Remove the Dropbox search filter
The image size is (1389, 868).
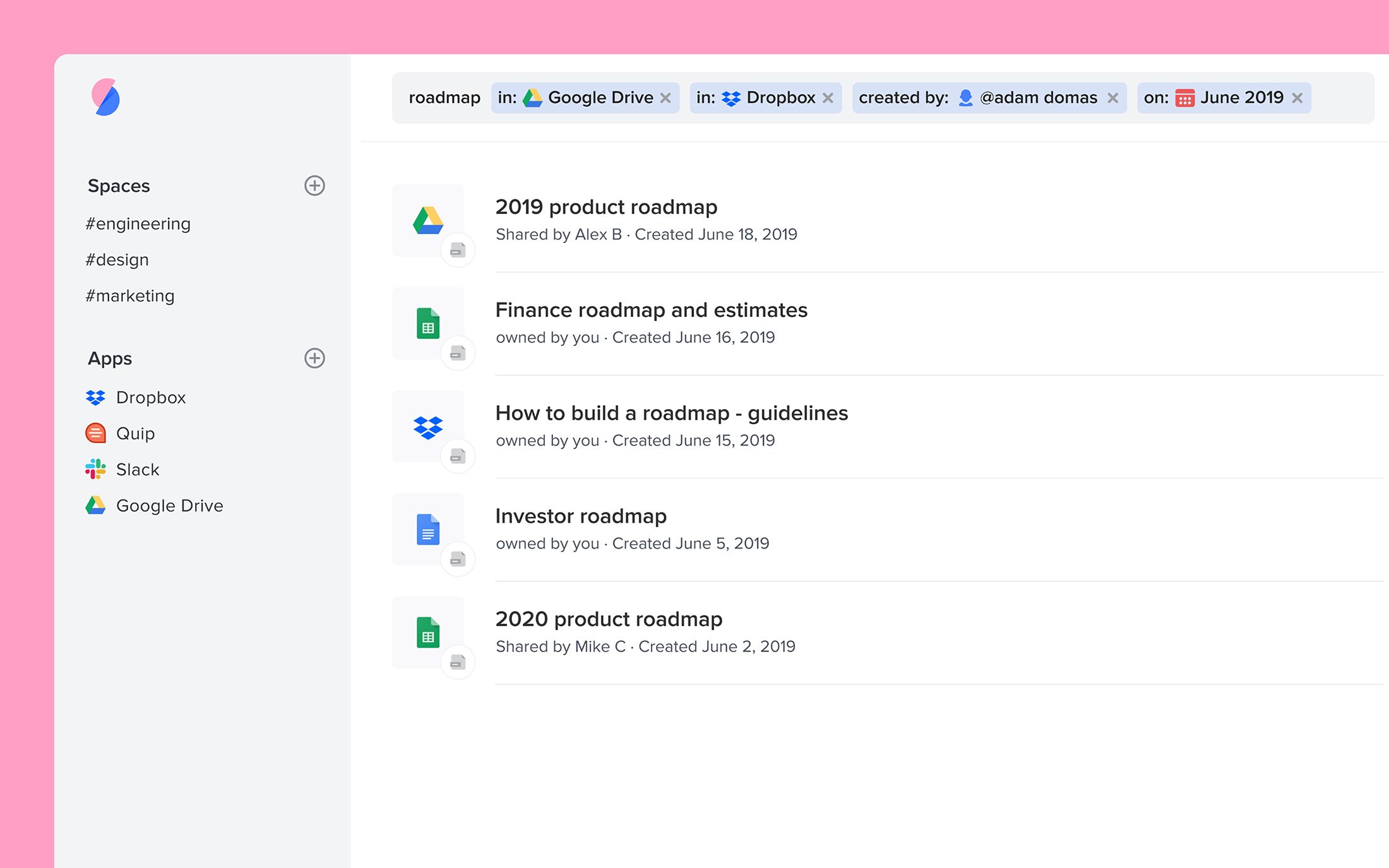(828, 98)
